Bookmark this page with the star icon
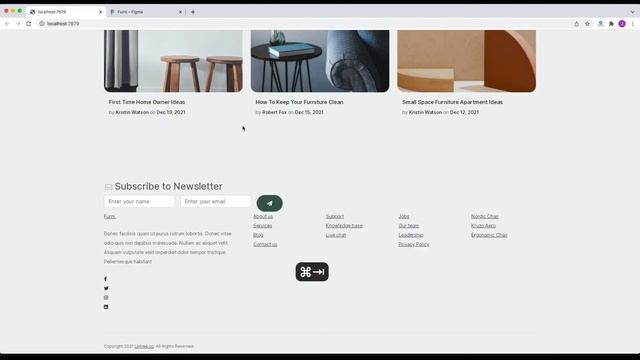Screen dimensions: 640x360 [587, 24]
